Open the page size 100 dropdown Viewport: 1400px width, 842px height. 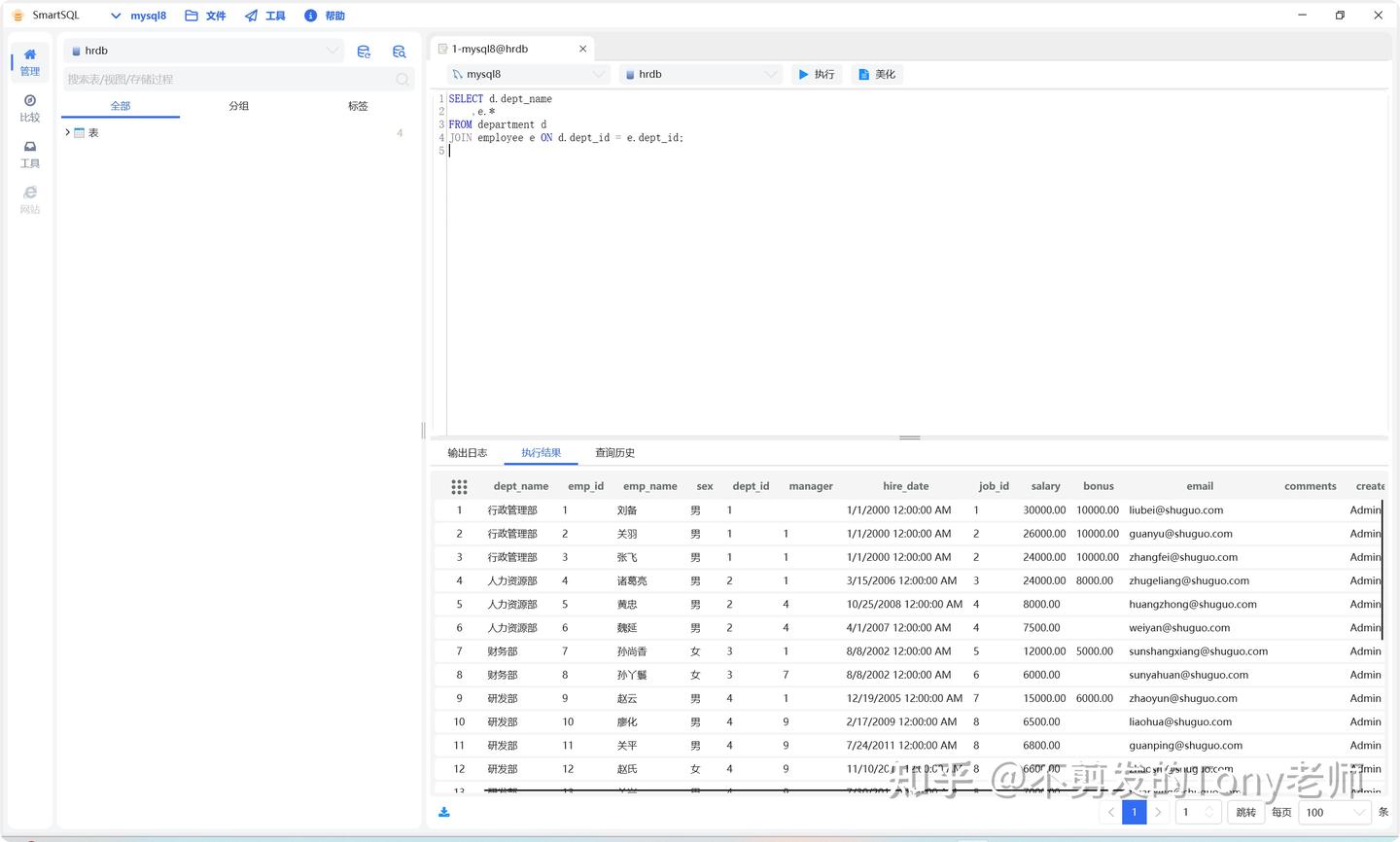(1335, 812)
